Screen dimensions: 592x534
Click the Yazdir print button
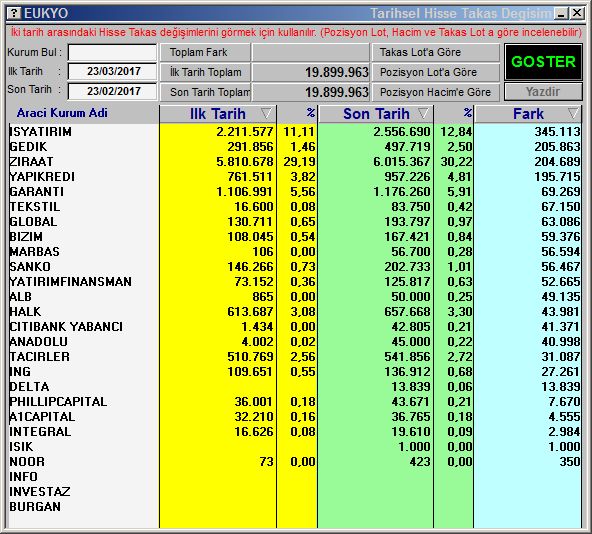click(x=543, y=91)
